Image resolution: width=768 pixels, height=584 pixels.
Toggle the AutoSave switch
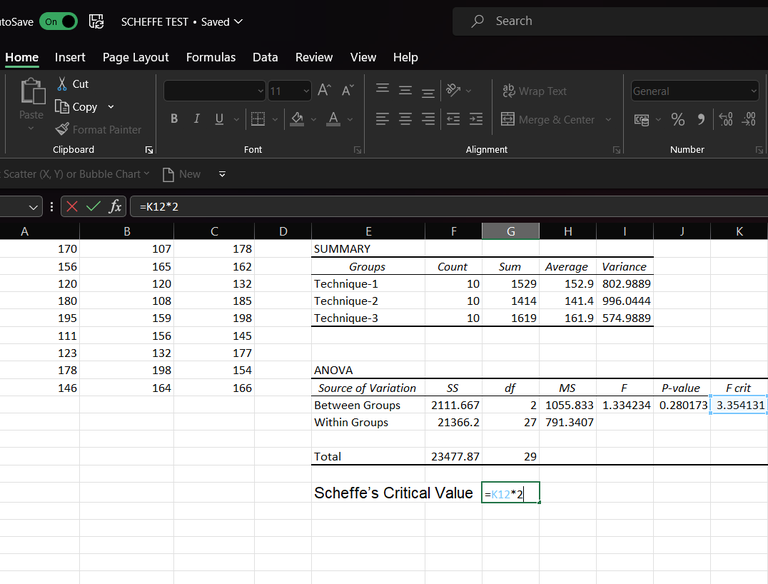coord(58,21)
